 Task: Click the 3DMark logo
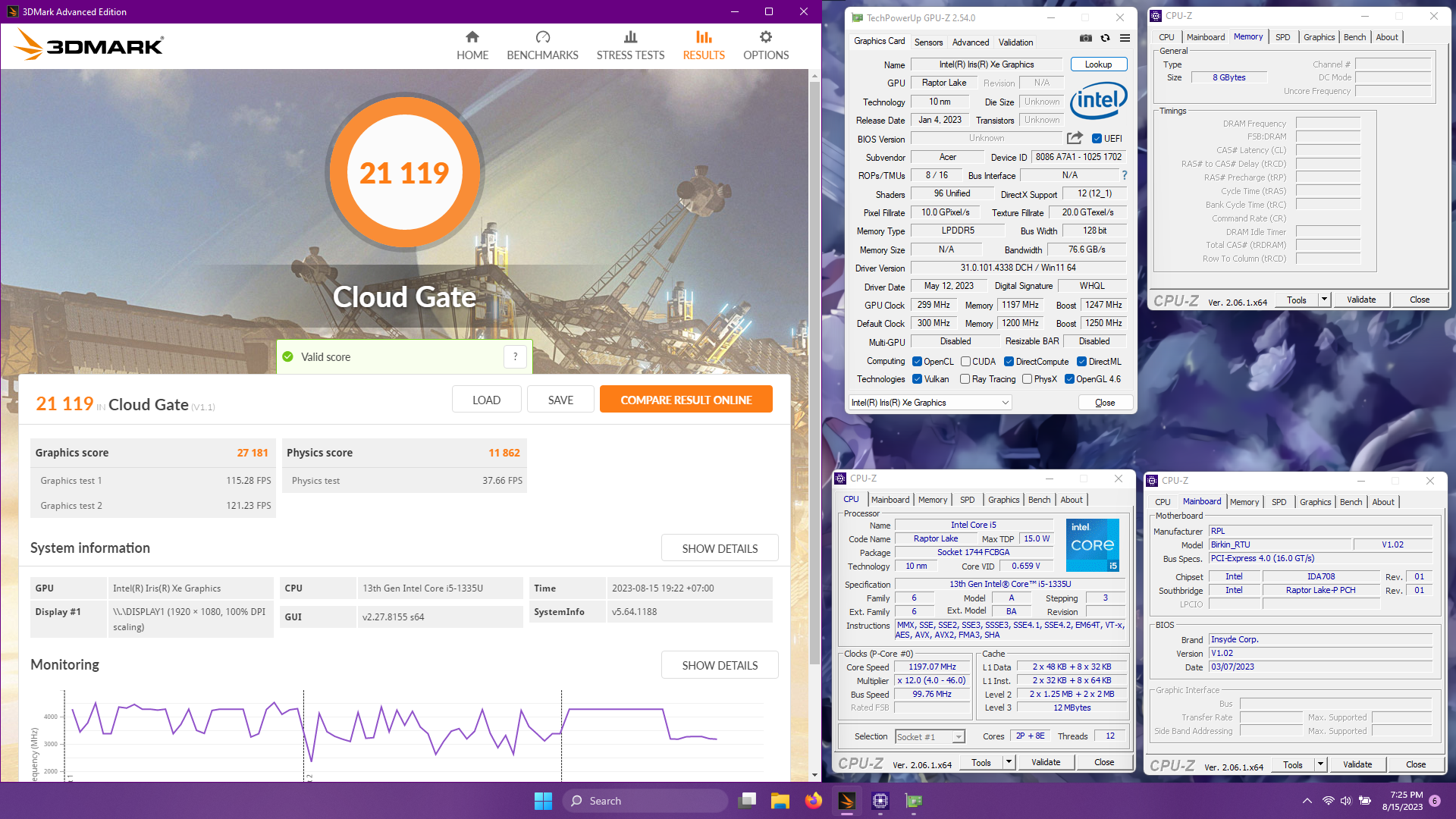click(x=89, y=45)
